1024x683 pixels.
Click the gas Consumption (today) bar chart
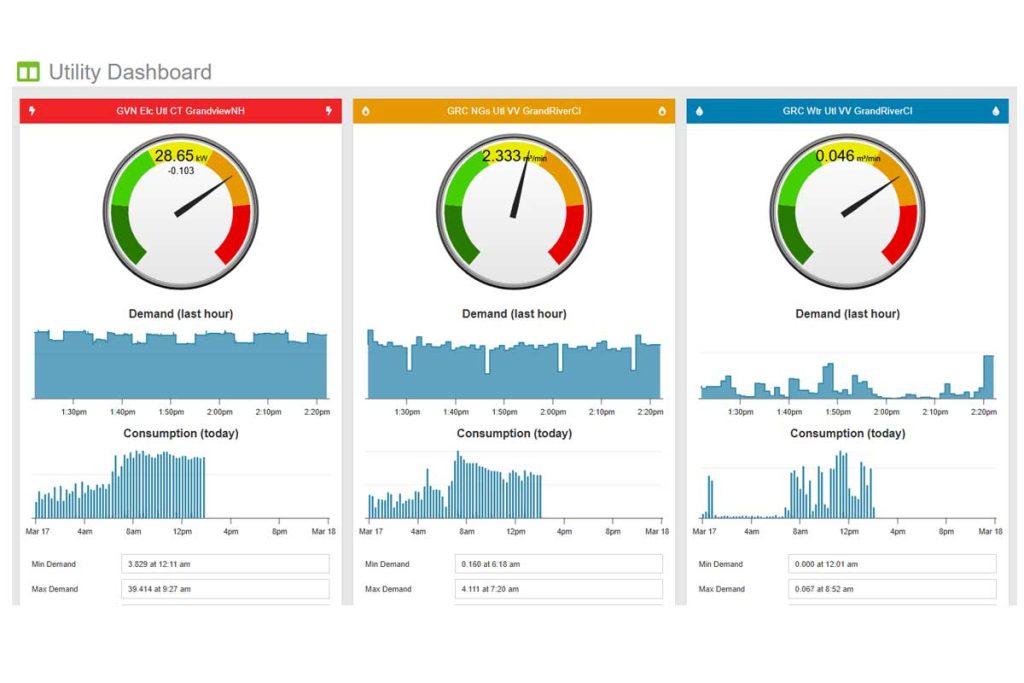(515, 484)
